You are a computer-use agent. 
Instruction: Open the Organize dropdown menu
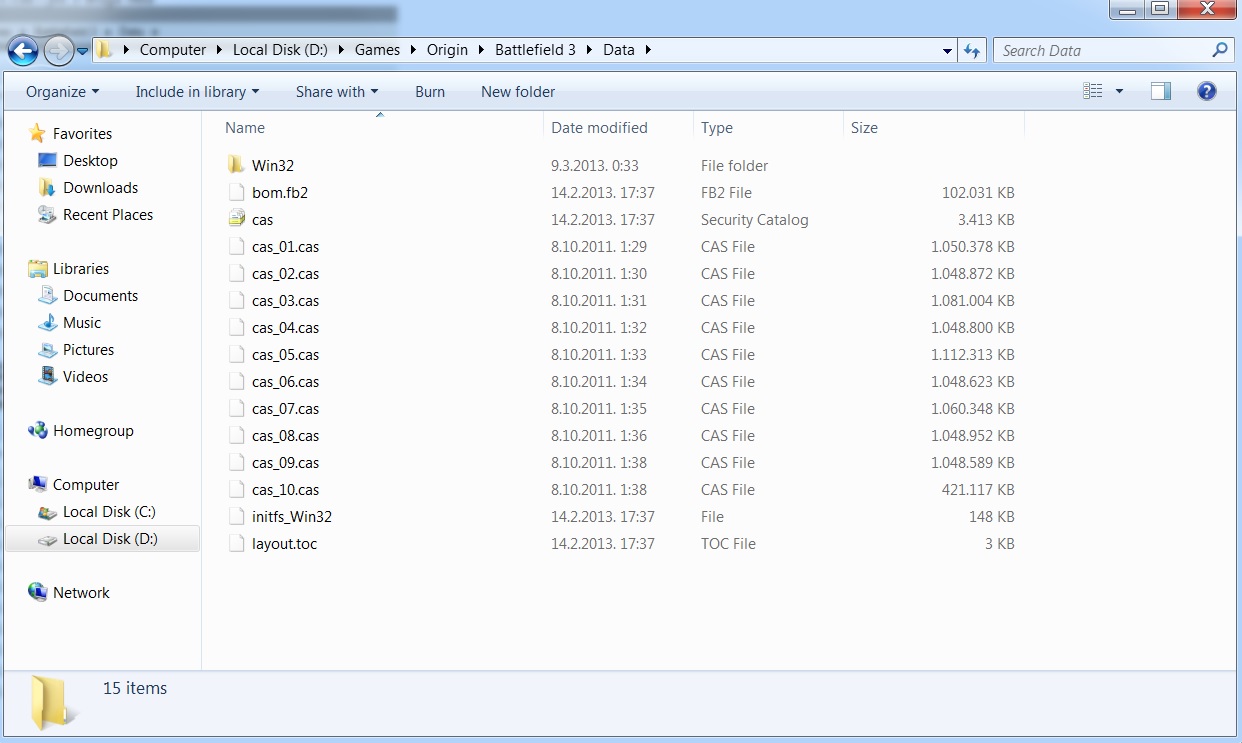(62, 92)
